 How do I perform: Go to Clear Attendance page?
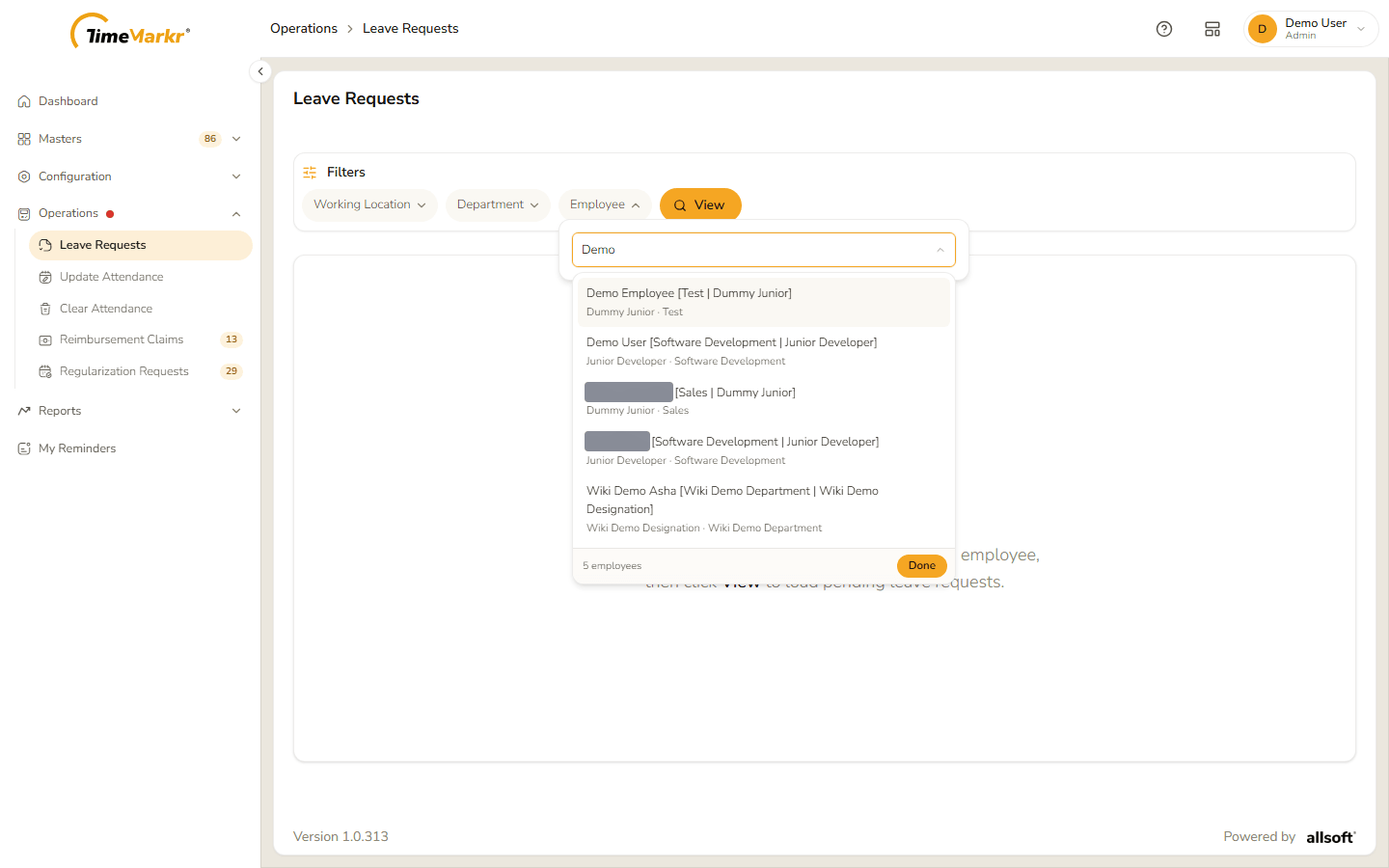141,309
